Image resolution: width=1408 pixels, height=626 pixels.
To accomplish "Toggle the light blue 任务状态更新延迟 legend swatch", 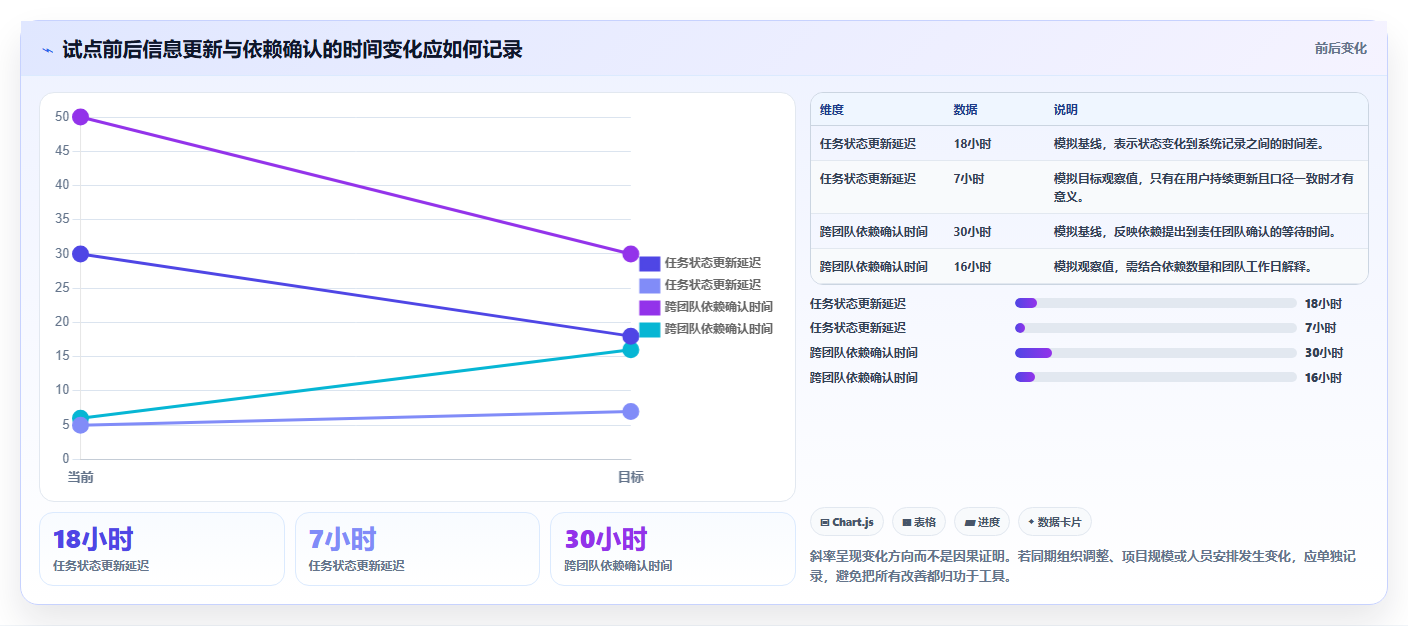I will pos(650,286).
